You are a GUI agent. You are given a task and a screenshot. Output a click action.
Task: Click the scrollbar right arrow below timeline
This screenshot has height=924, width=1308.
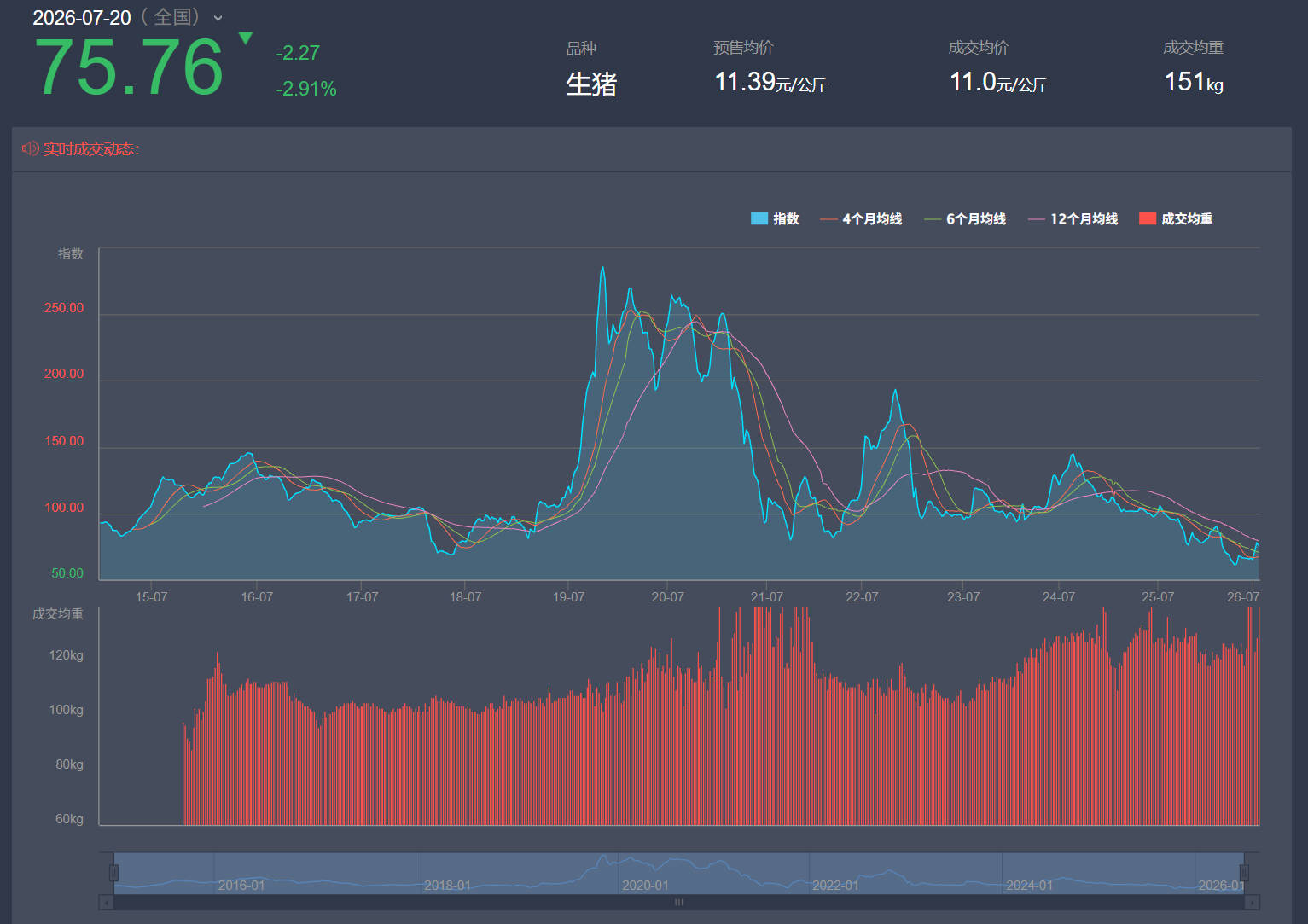[1253, 902]
